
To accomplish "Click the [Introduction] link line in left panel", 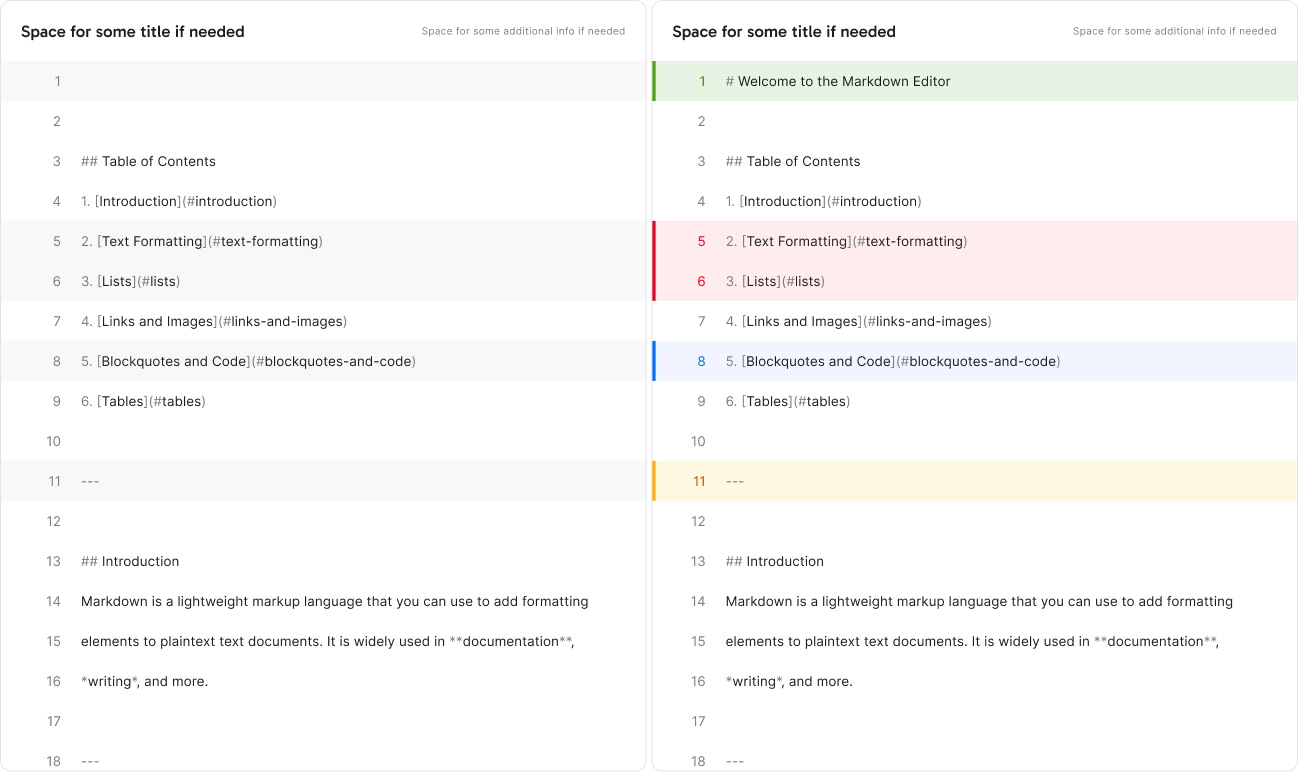I will [179, 201].
